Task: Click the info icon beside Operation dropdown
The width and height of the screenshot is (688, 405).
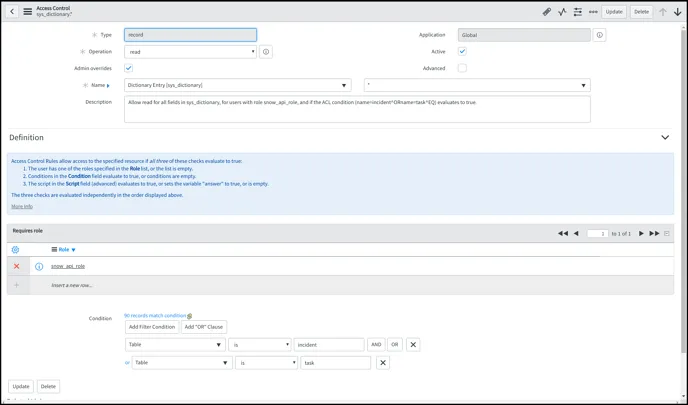Action: click(266, 52)
